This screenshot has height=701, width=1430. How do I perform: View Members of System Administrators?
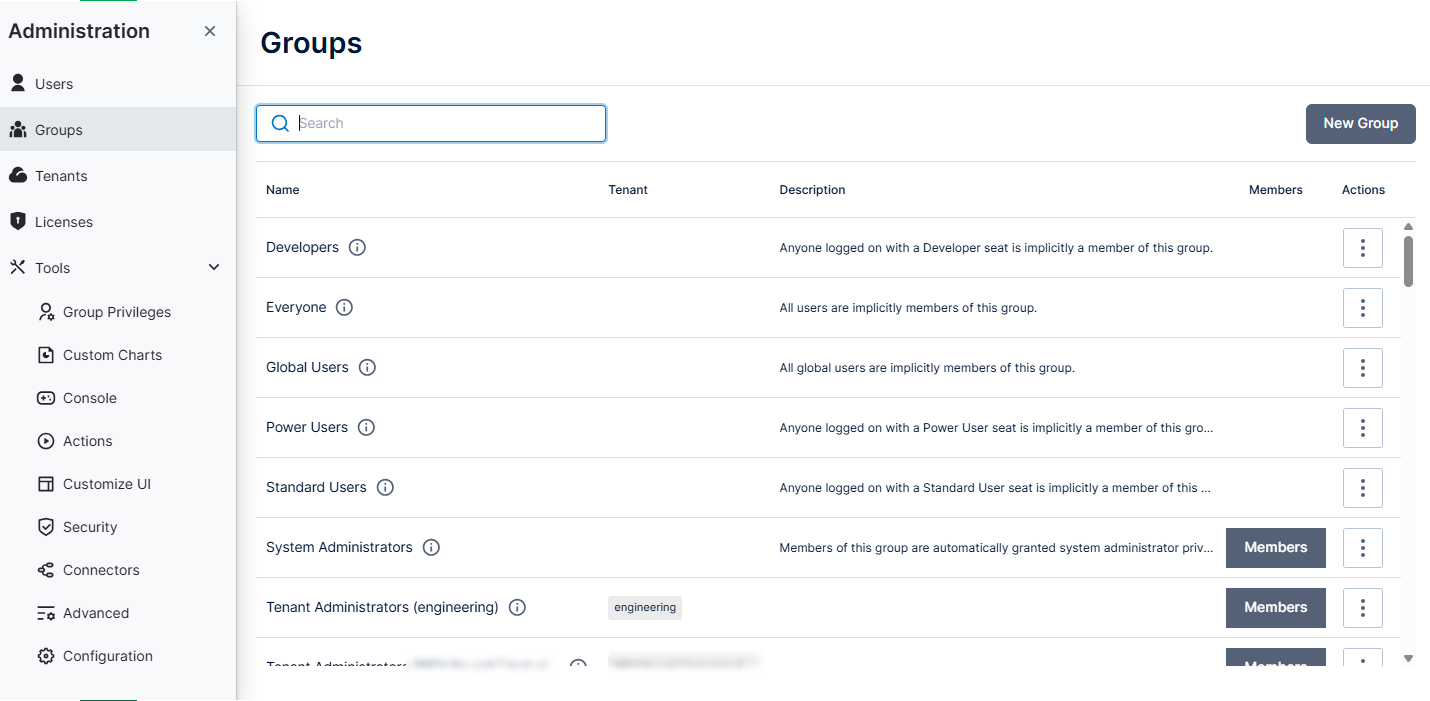click(1275, 547)
